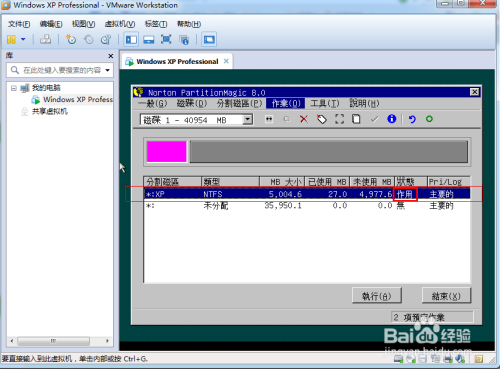Image resolution: width=500 pixels, height=369 pixels.
Task: Close the Windows XP Professional tab
Action: point(226,61)
